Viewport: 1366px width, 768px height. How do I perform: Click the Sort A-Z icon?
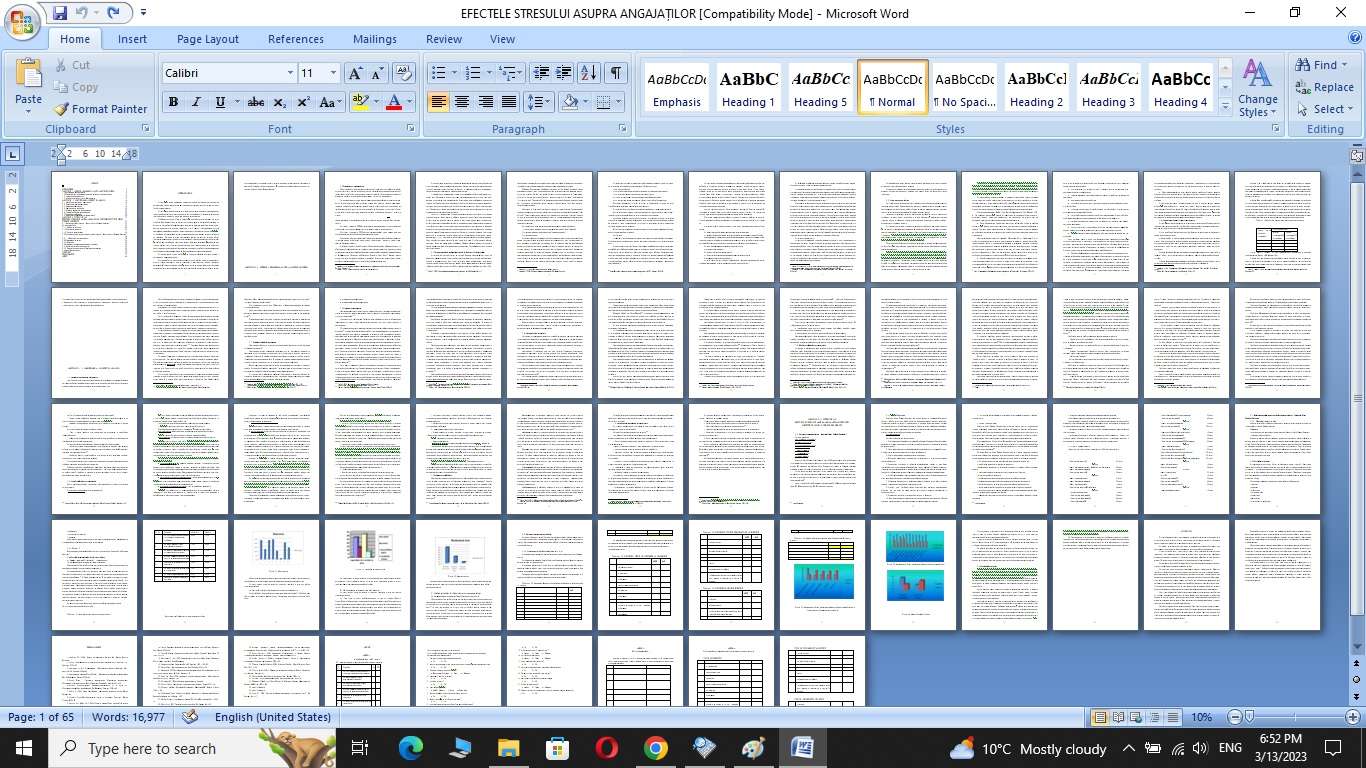[x=589, y=73]
